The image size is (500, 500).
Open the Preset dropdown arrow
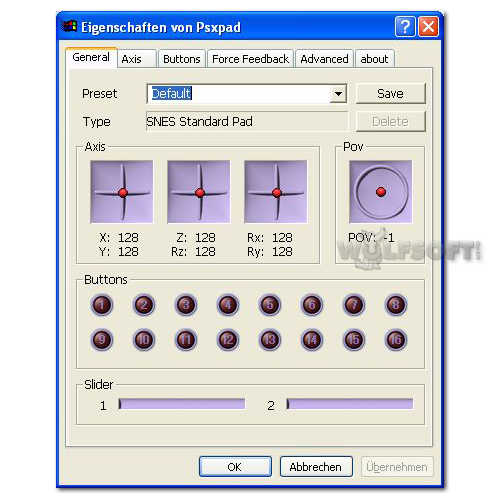[338, 94]
